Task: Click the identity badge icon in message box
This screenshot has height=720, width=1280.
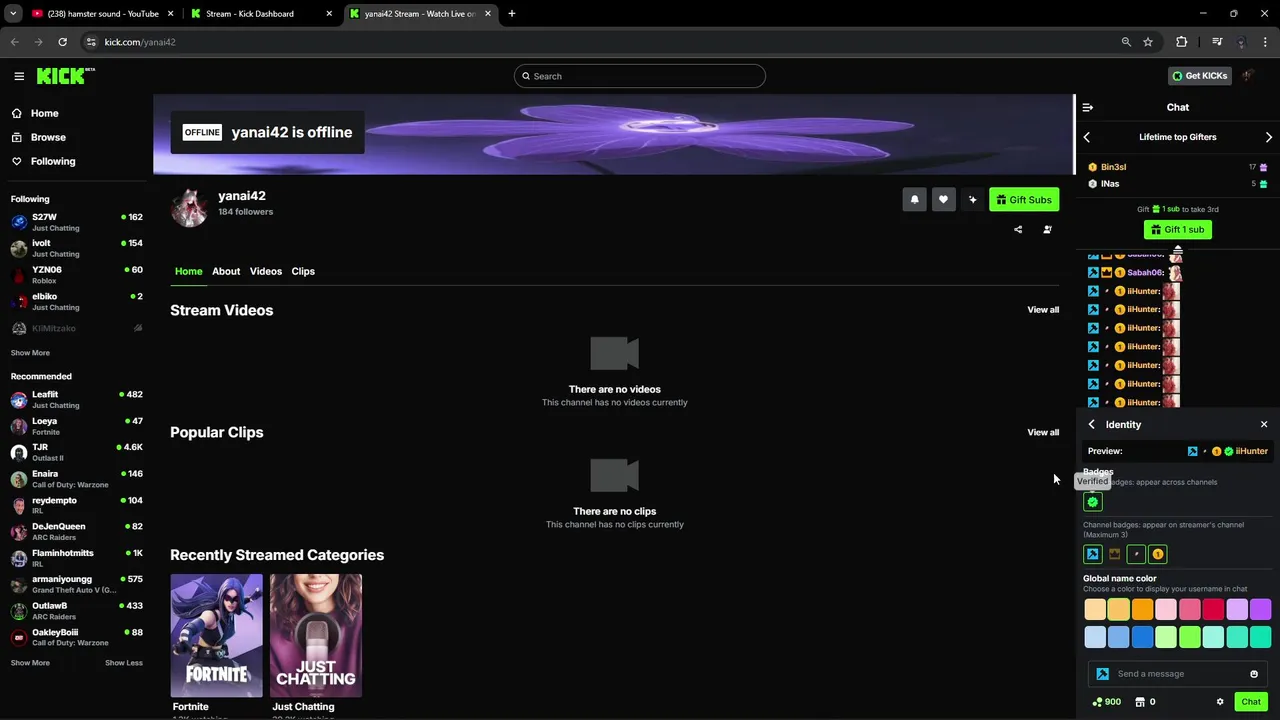Action: coord(1103,674)
